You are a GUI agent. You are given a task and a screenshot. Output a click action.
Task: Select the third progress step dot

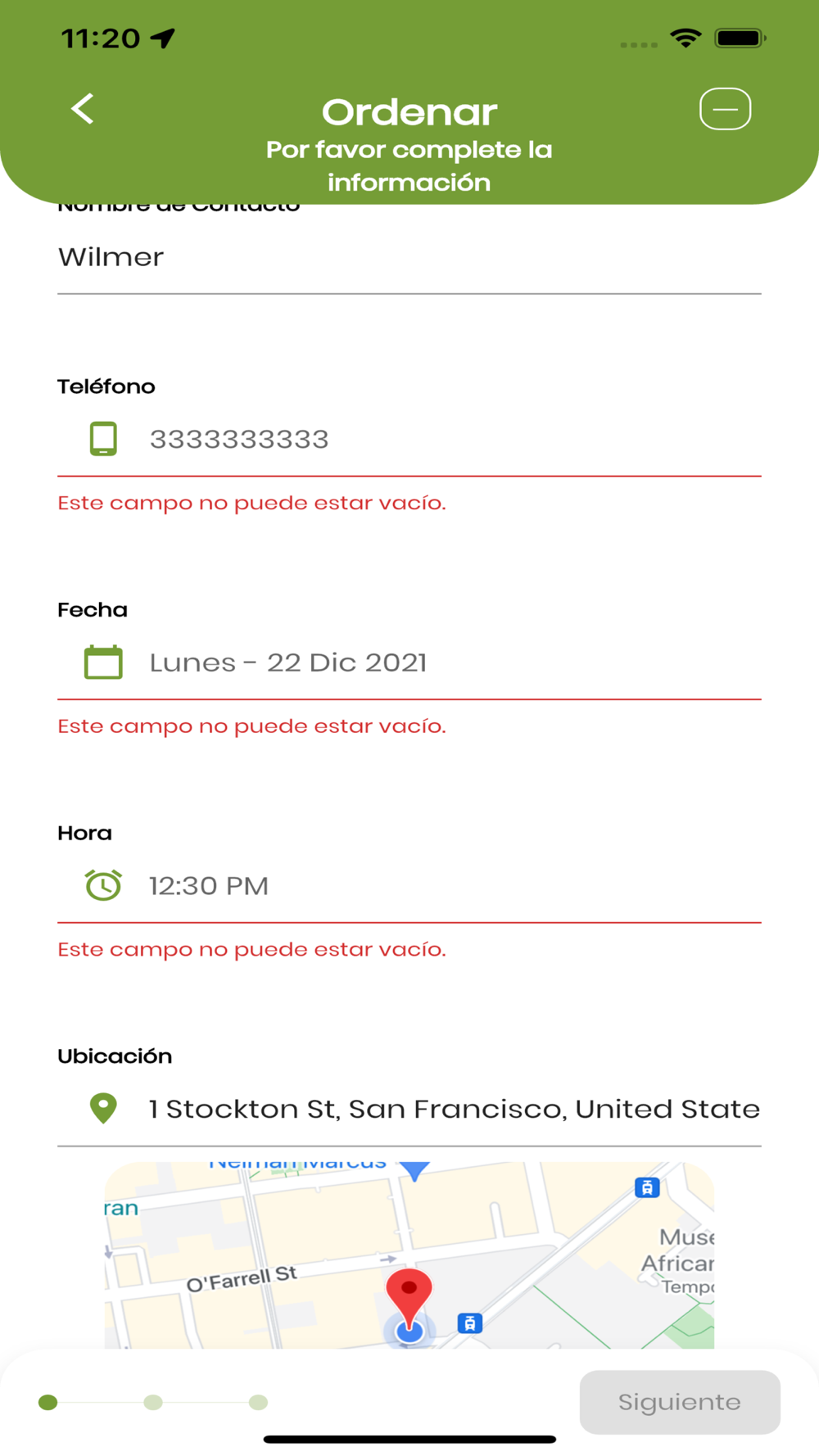[258, 1403]
